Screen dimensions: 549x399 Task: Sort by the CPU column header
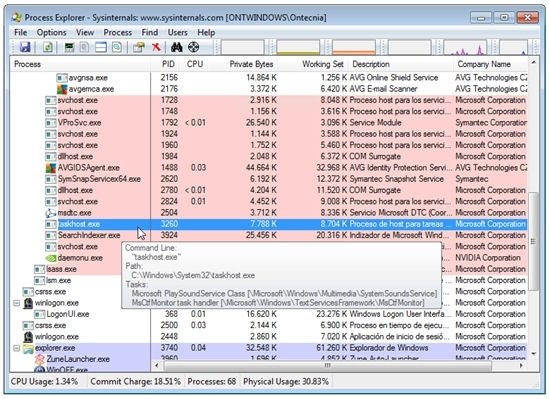pyautogui.click(x=195, y=64)
